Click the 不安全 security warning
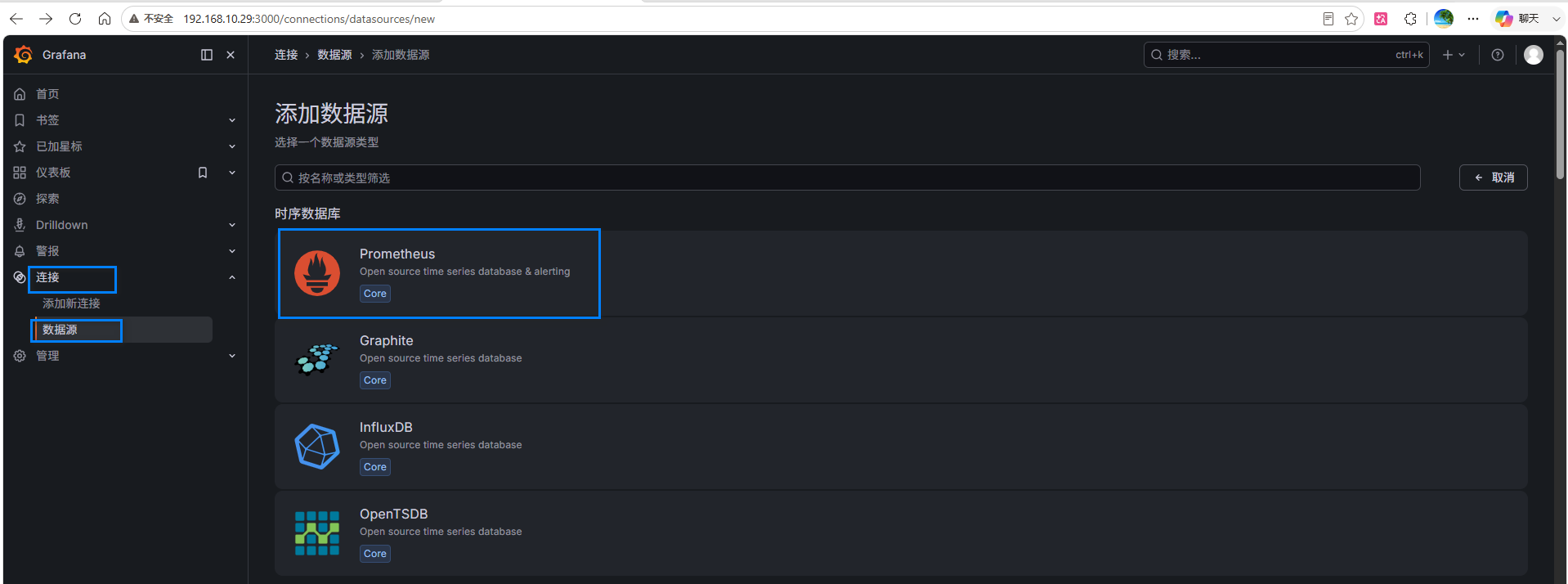Viewport: 1568px width, 584px height. click(151, 19)
